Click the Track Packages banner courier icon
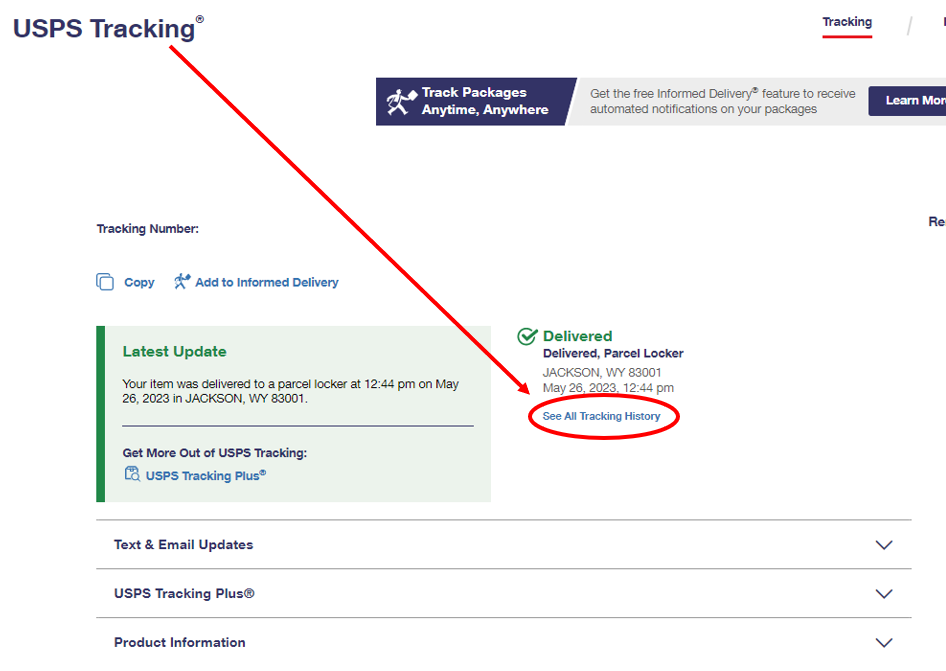 pos(401,101)
